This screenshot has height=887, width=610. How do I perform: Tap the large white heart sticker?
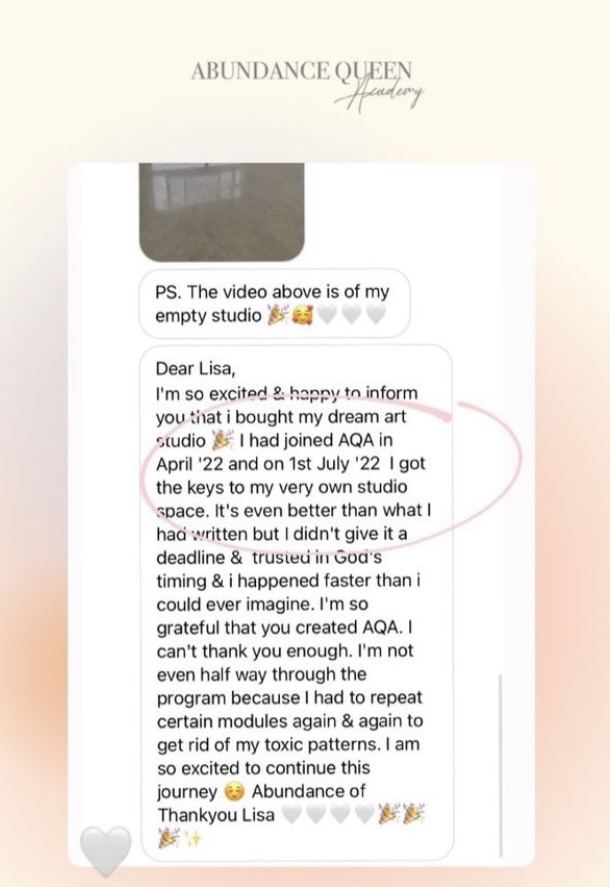(106, 850)
